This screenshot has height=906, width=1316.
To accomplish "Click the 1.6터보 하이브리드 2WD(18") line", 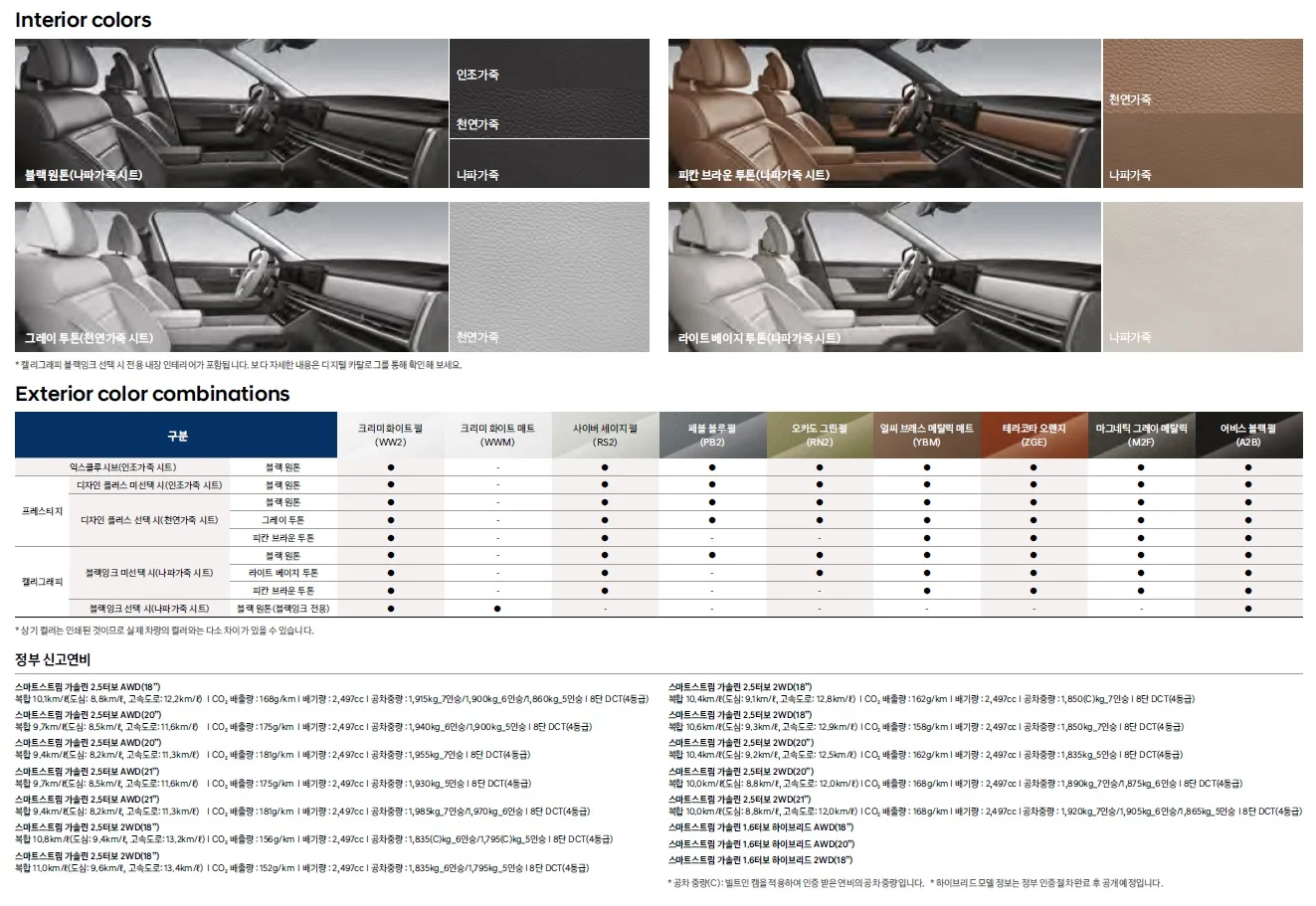I will [761, 860].
